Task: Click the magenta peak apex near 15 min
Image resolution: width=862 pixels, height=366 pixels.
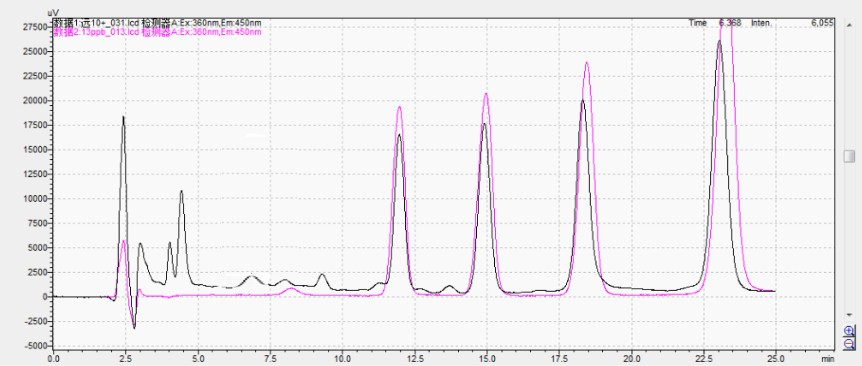Action: pos(486,94)
